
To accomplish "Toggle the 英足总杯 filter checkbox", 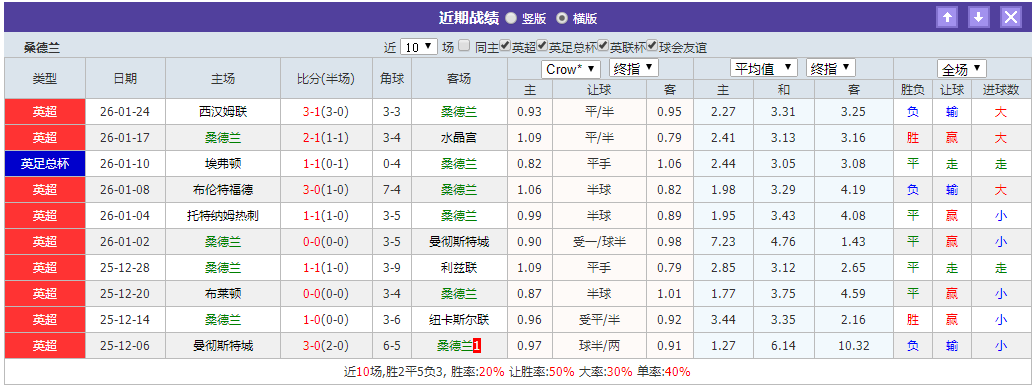I will pos(542,46).
